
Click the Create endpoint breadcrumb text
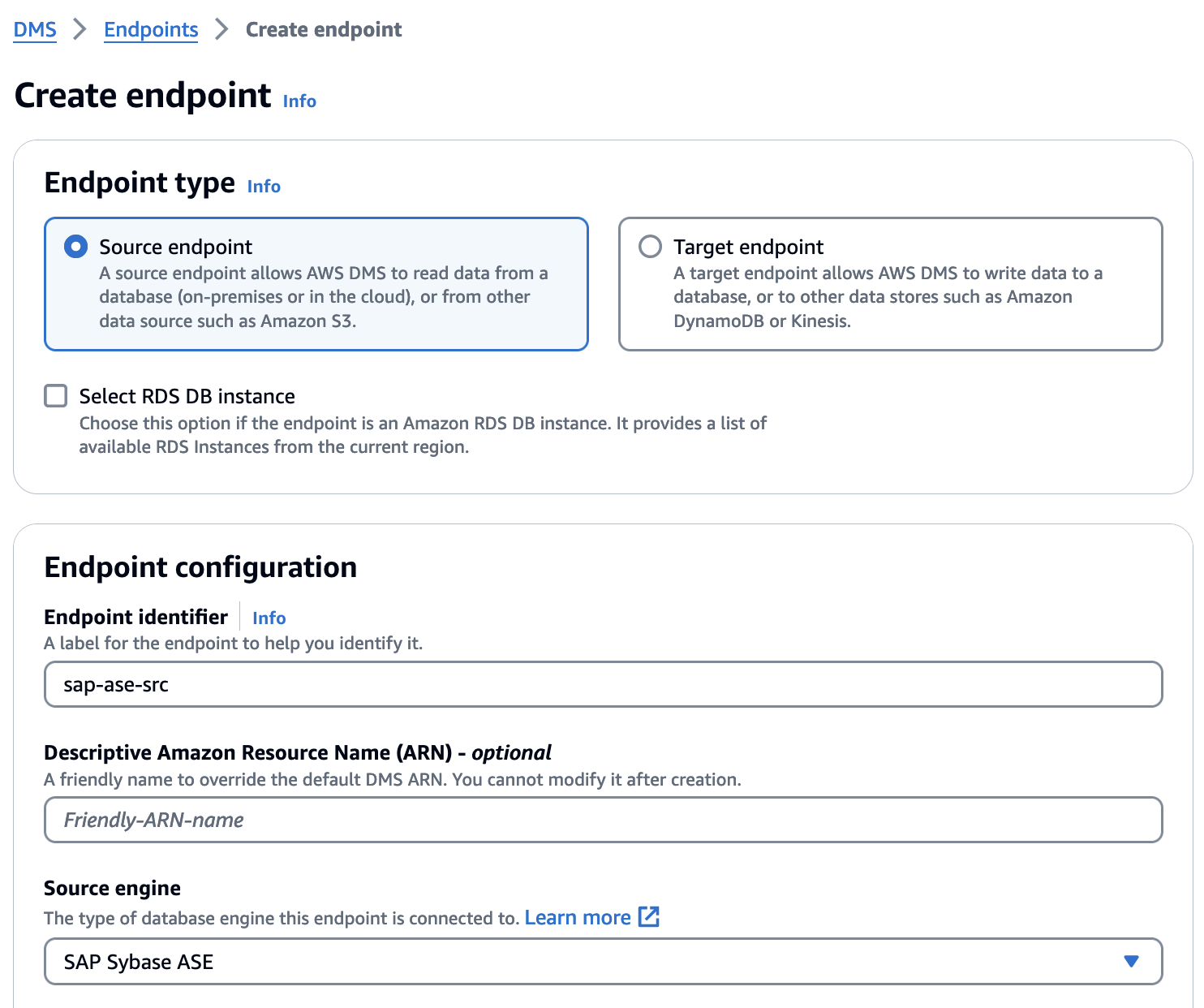324,30
